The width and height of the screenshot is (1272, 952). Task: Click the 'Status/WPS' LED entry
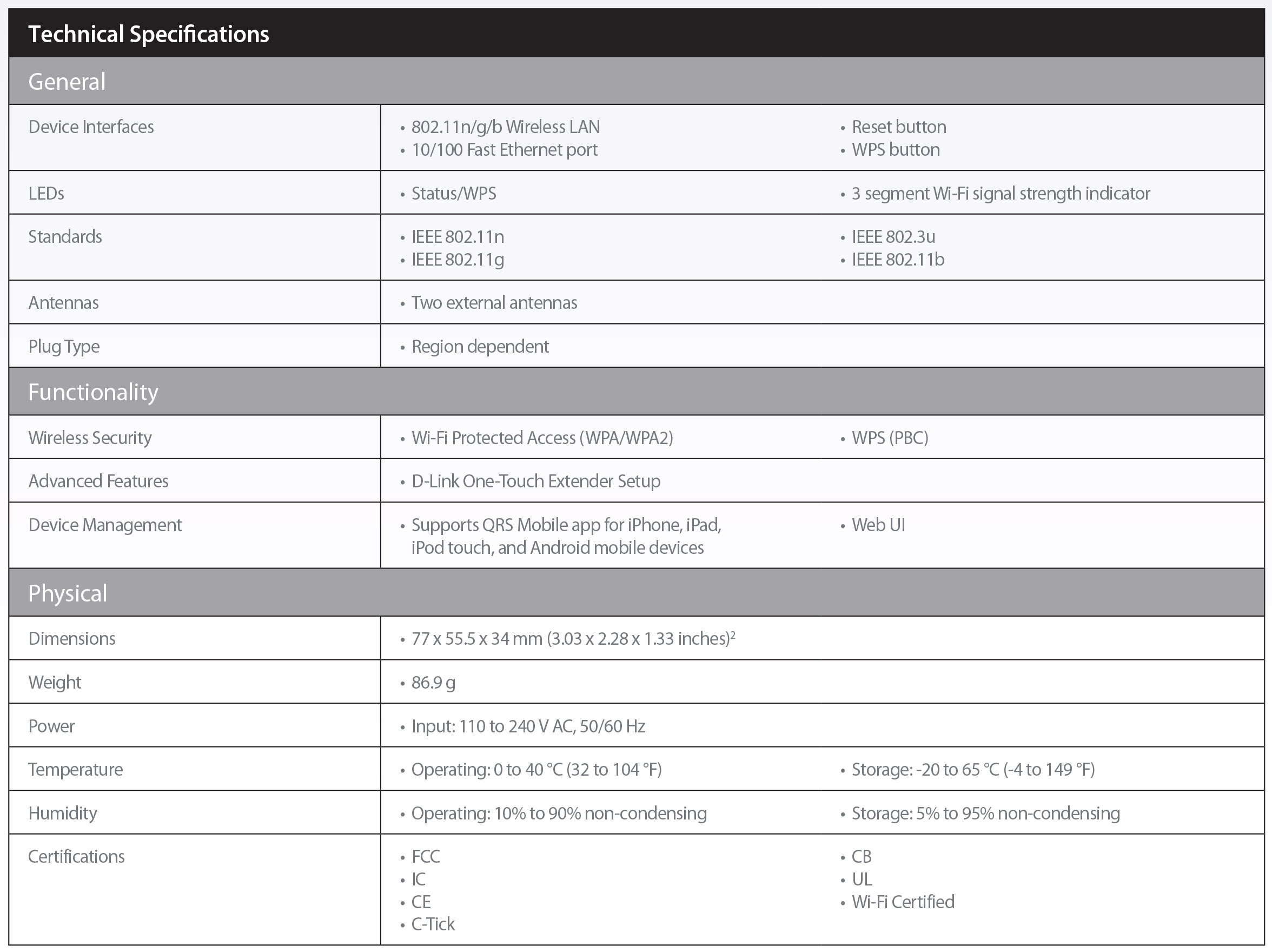point(453,194)
